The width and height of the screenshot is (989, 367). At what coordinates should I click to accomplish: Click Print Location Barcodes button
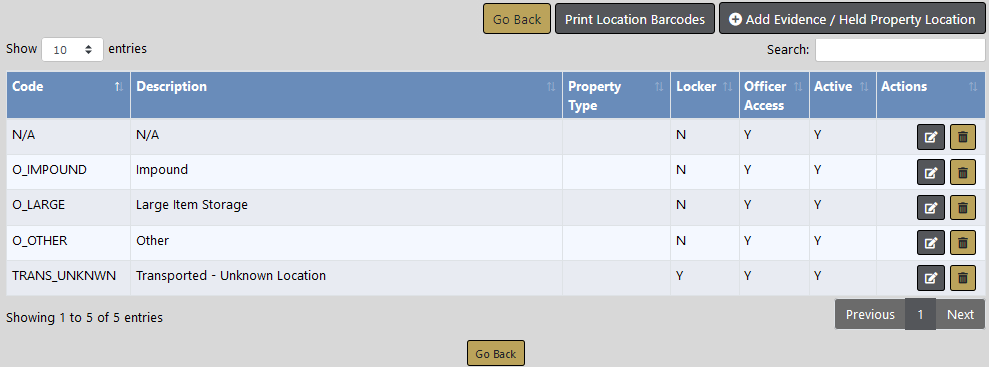635,19
